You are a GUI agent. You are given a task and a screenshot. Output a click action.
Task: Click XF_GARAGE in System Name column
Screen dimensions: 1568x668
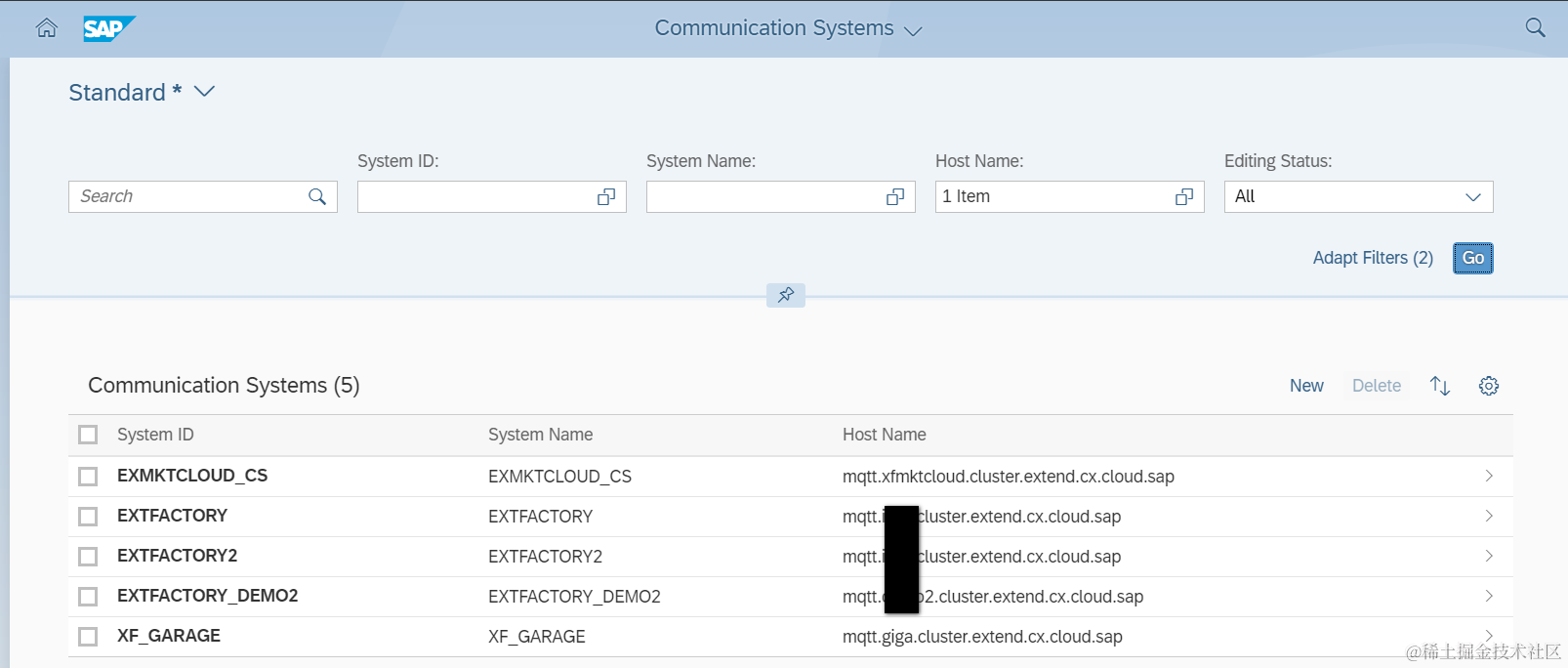point(537,637)
